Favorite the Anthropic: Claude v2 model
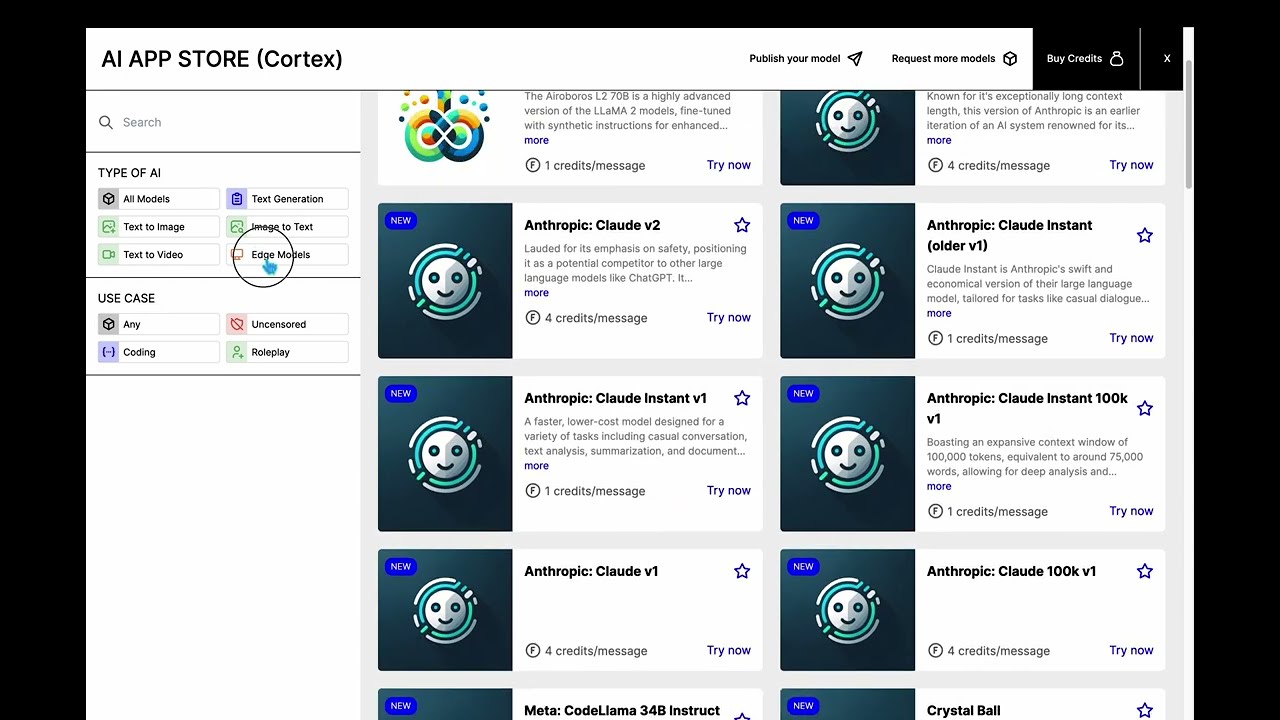Viewport: 1280px width, 720px height. (x=742, y=225)
